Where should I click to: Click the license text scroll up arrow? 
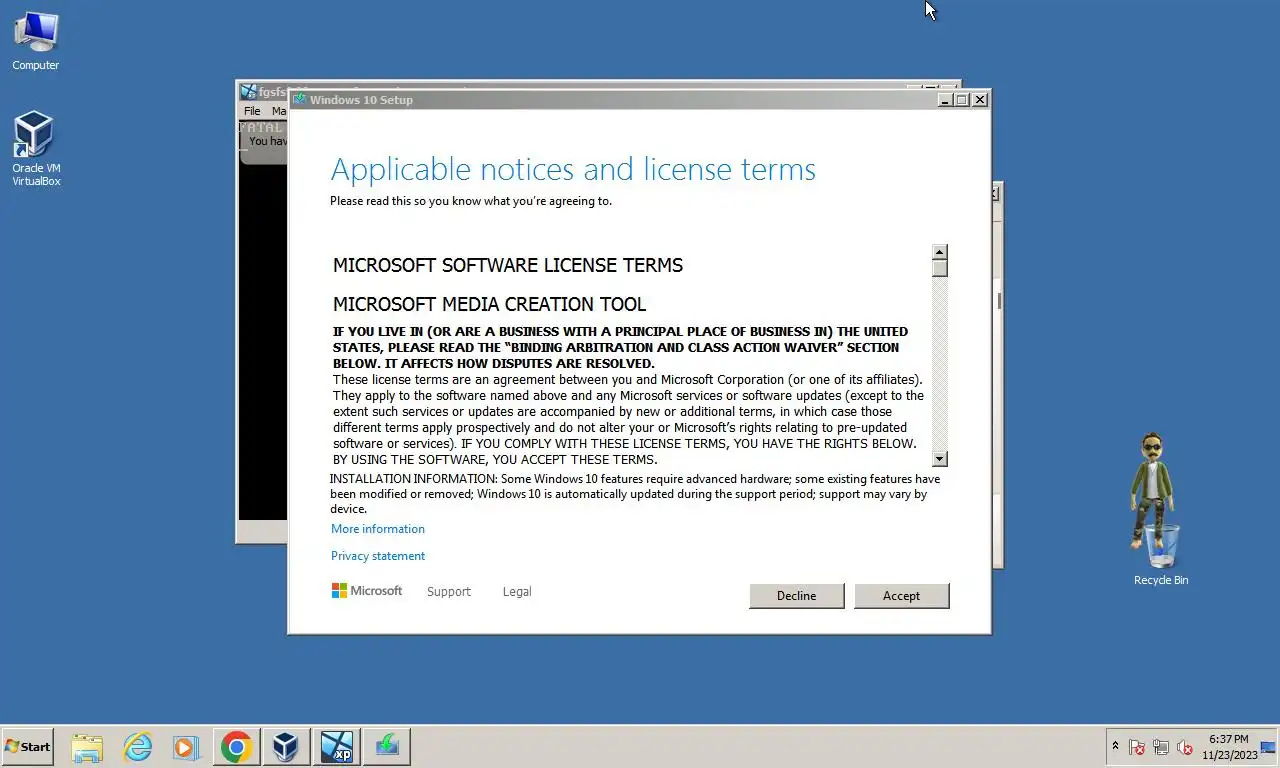[x=939, y=252]
